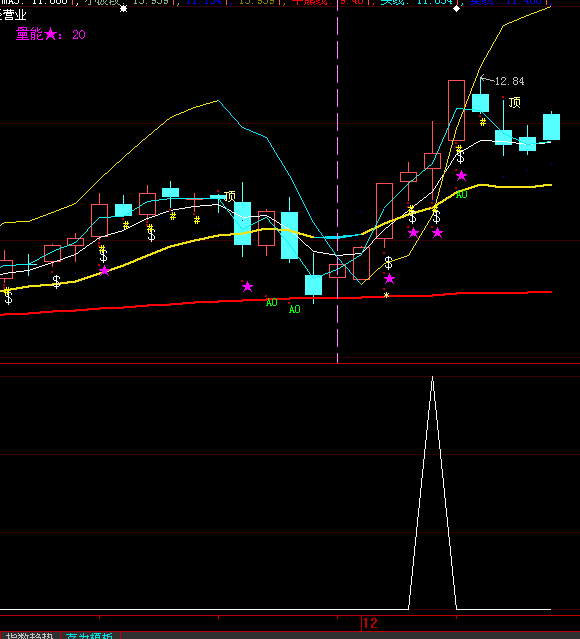Click the 顶 marker beside the 12.84 label
This screenshot has height=639, width=580.
(x=514, y=102)
